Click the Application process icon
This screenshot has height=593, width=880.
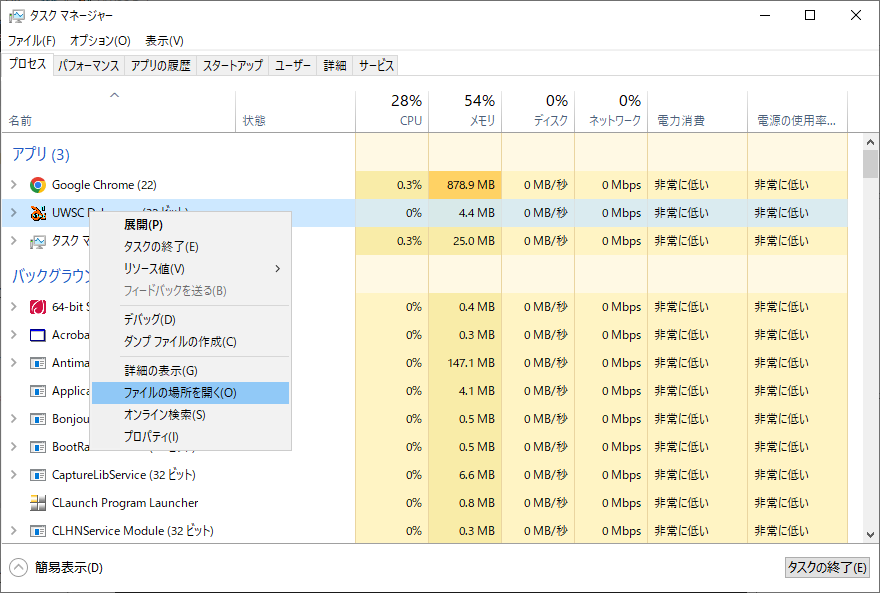pyautogui.click(x=38, y=391)
